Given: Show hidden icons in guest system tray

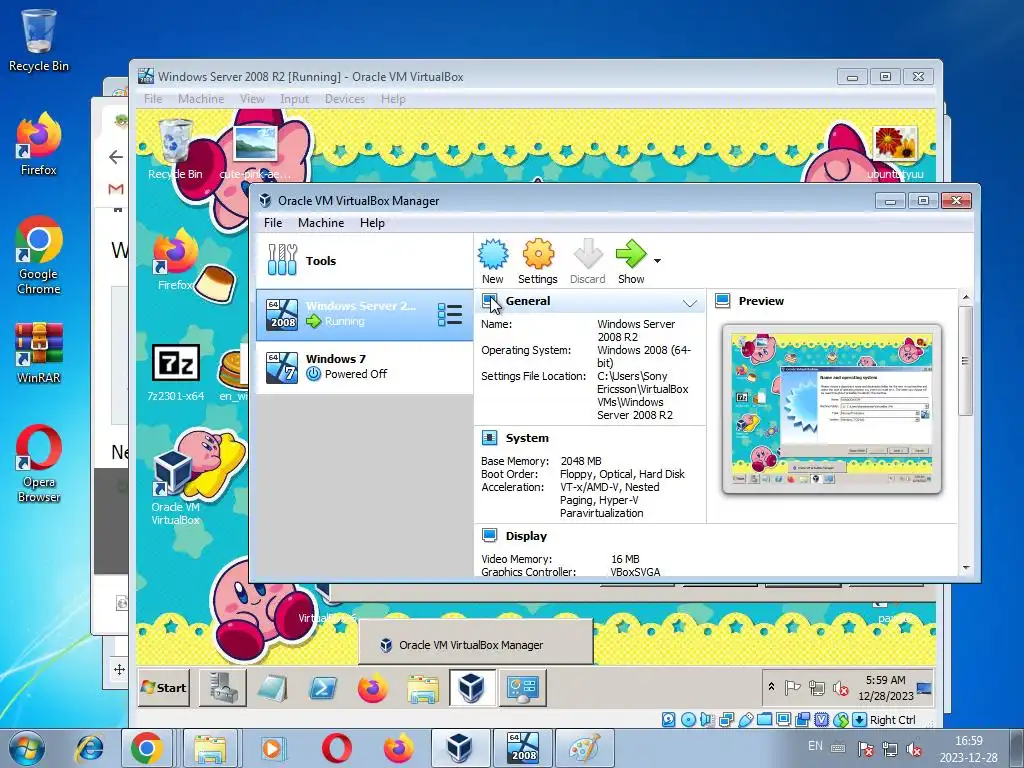Looking at the screenshot, I should (x=771, y=687).
